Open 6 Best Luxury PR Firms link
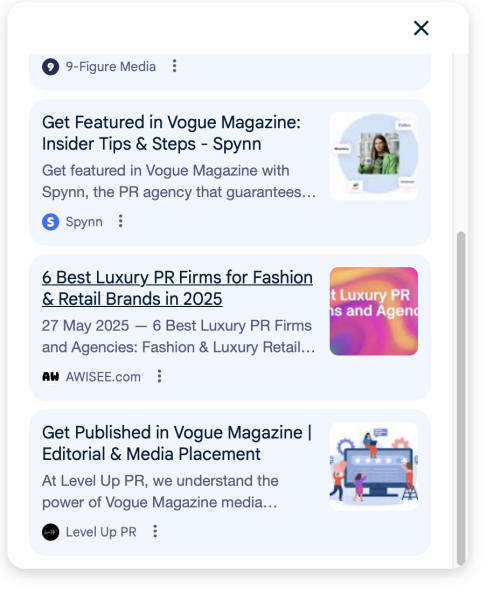501x600 pixels. [177, 288]
